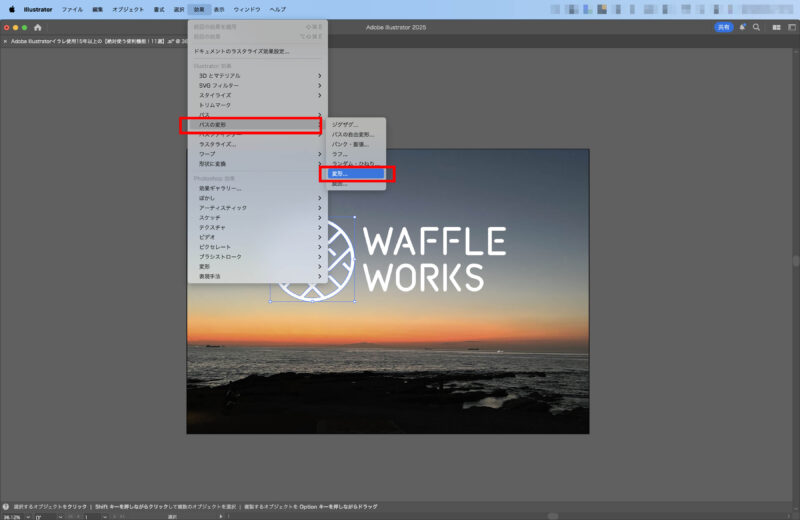Image resolution: width=800 pixels, height=520 pixels.
Task: Open the notifications bell icon
Action: (742, 27)
